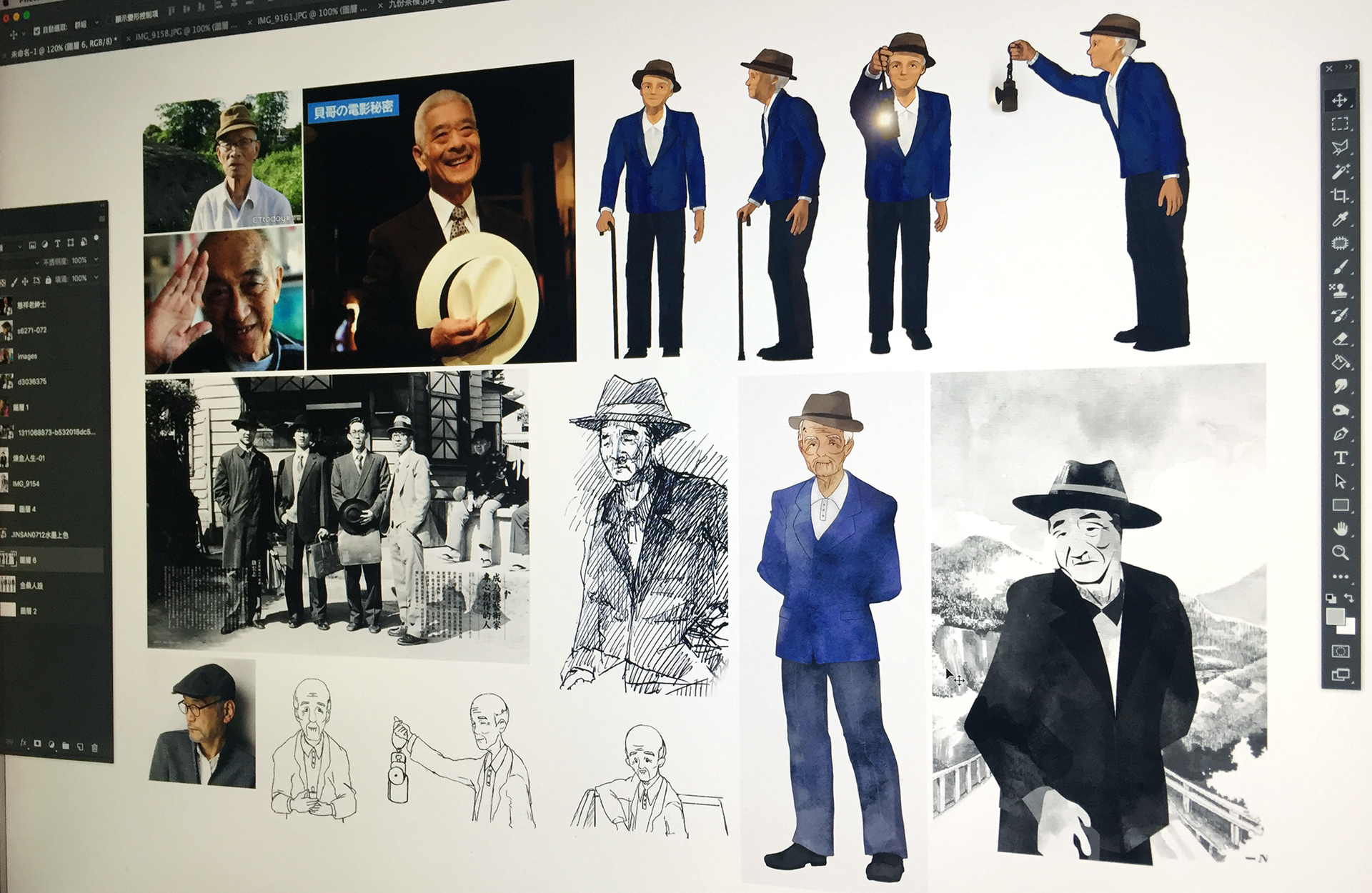The image size is (1372, 893).
Task: Select the Rectangle shape tool
Action: pyautogui.click(x=1340, y=505)
